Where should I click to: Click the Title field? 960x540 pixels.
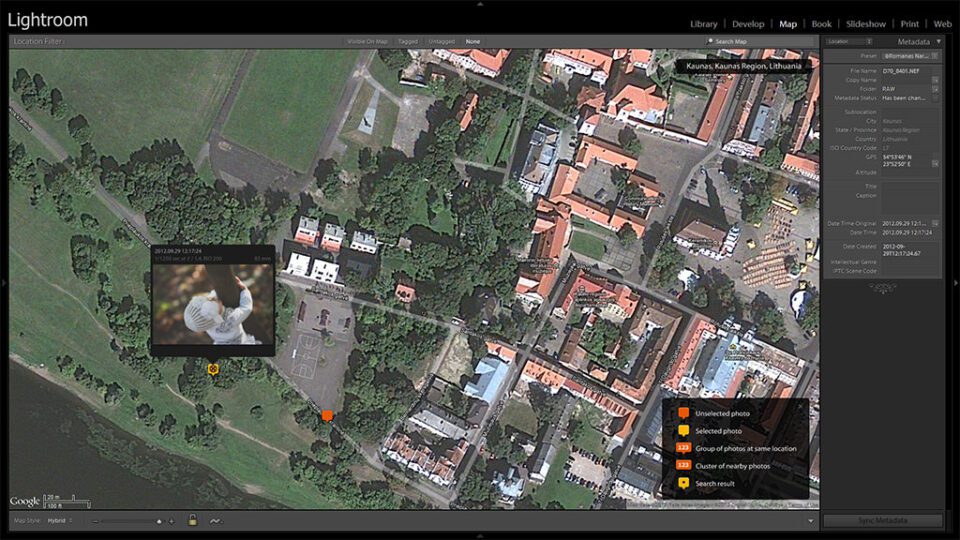tap(910, 186)
